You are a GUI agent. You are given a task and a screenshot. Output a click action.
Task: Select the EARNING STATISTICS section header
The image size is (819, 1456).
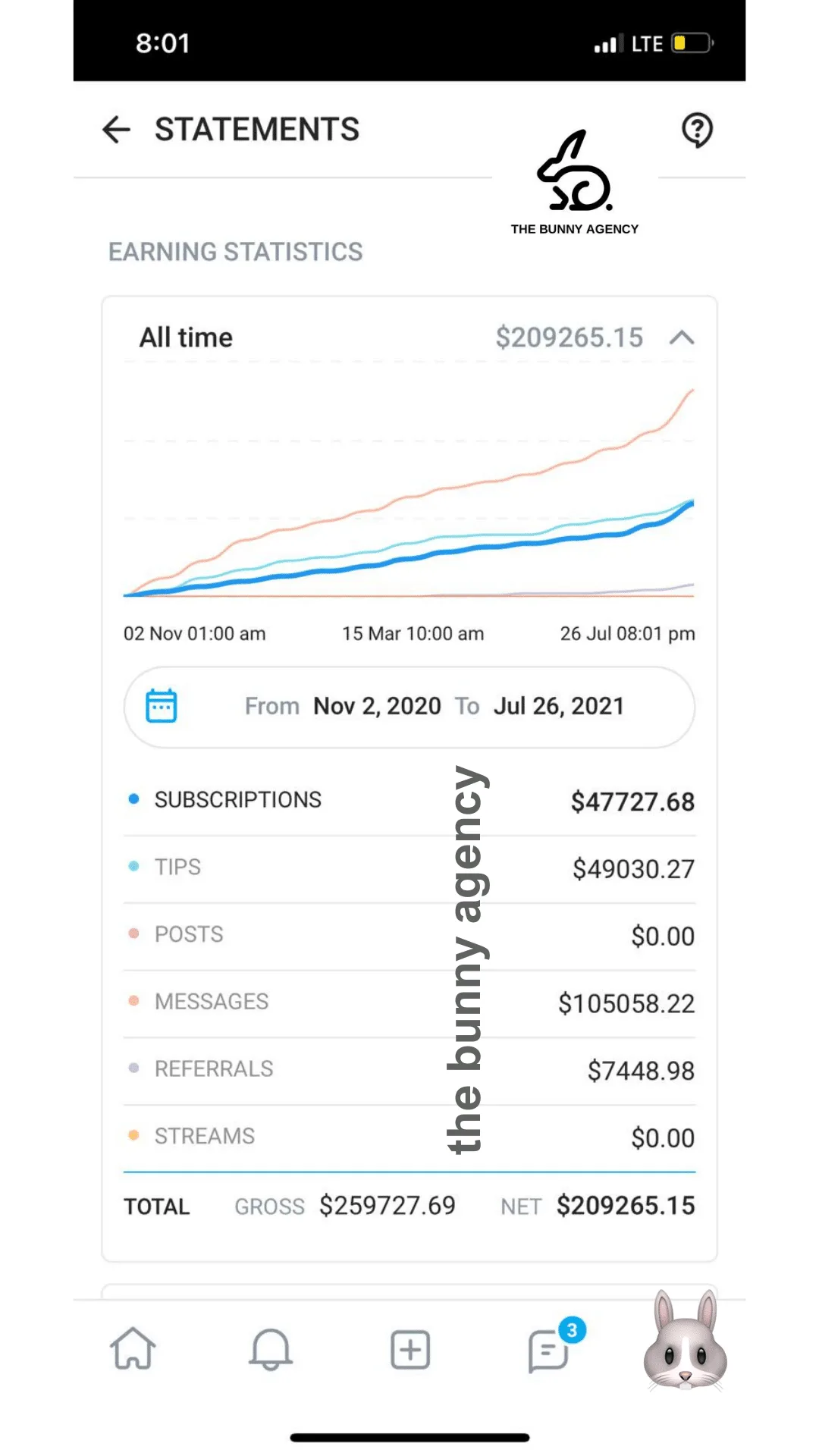pyautogui.click(x=236, y=252)
